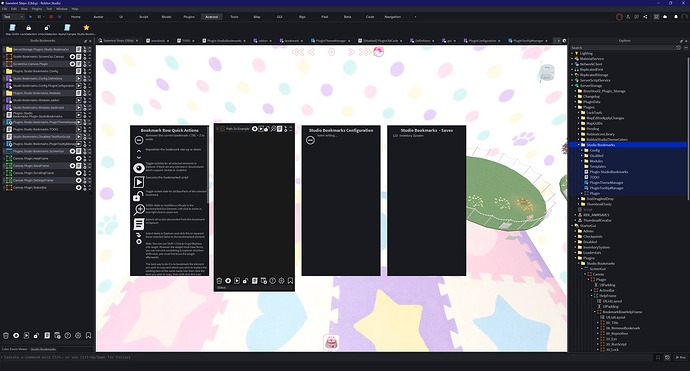This screenshot has width=690, height=371.
Task: Click lock icon in Studio Bookmarks bottom bar
Action: [x=37, y=335]
